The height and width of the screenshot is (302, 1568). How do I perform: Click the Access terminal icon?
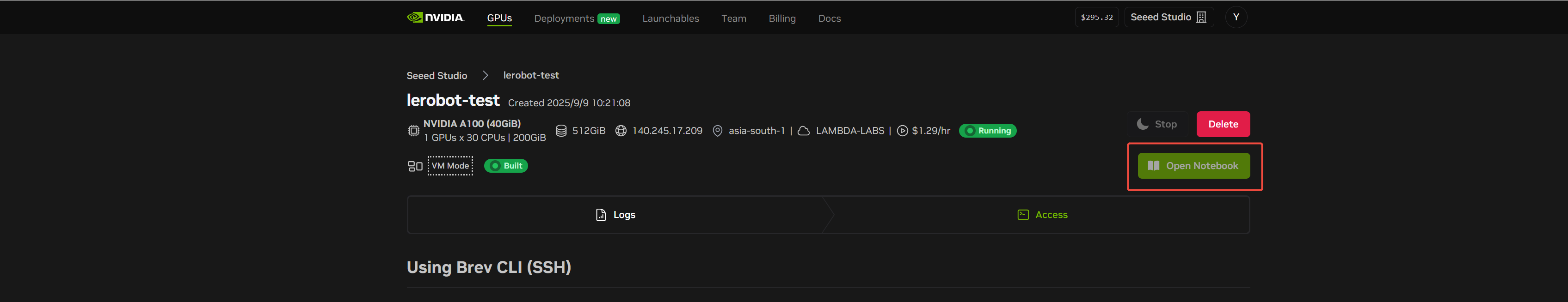click(x=1023, y=215)
